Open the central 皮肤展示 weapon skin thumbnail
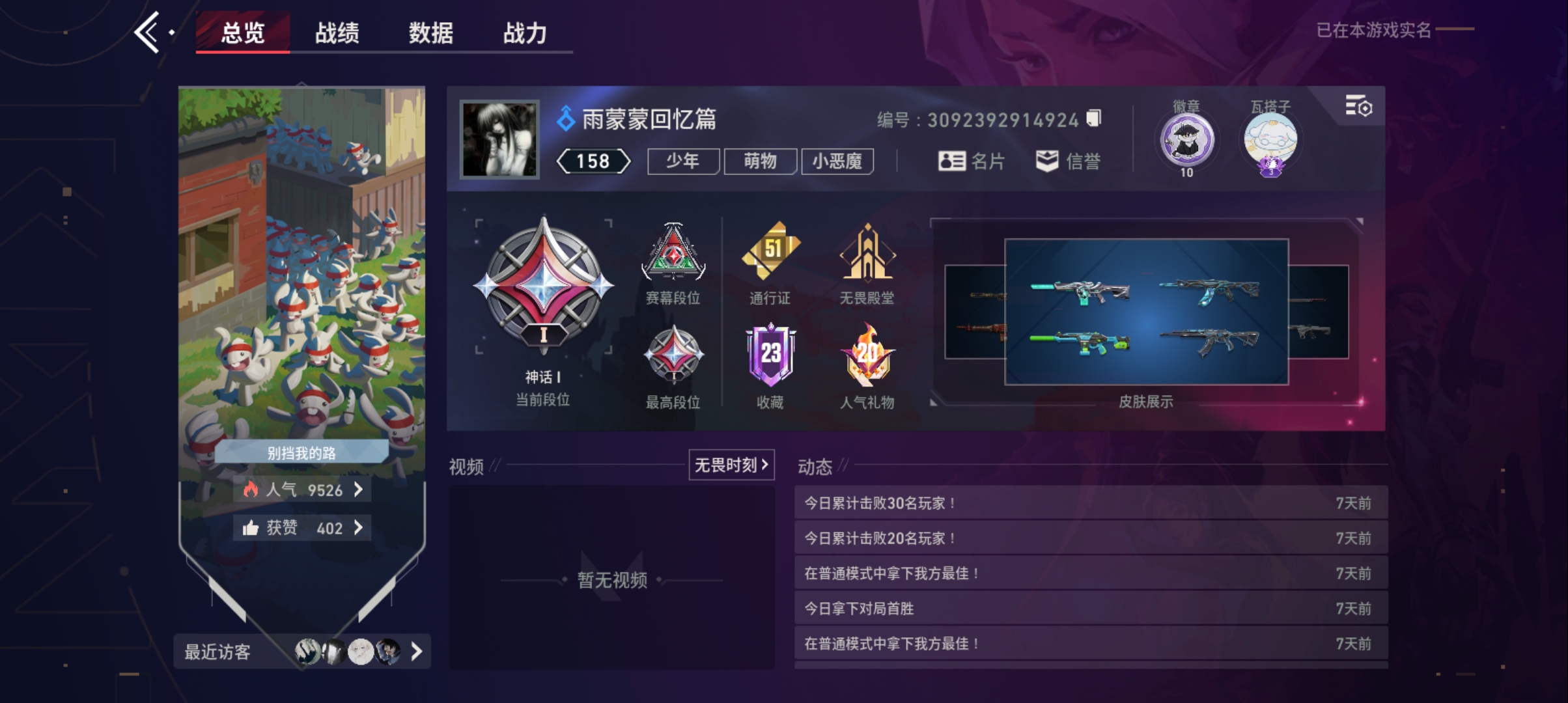1568x703 pixels. (1146, 312)
